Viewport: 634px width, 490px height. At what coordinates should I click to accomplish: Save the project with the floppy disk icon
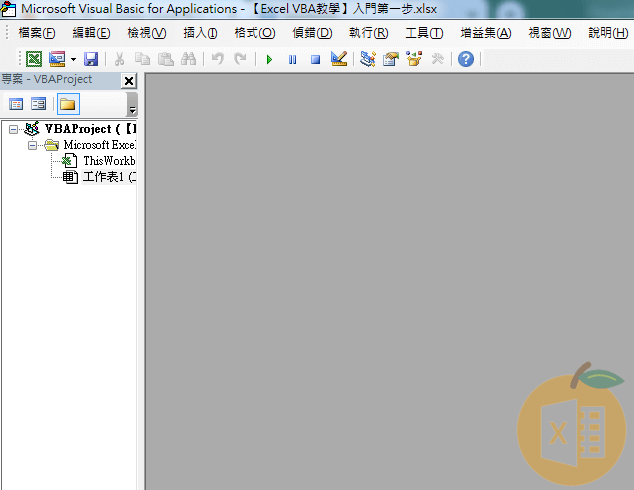tap(91, 59)
